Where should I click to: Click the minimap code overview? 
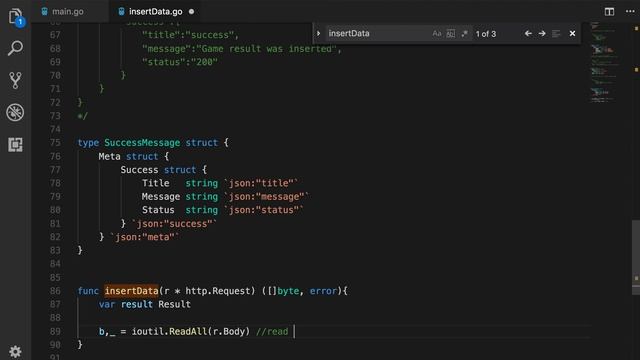click(606, 61)
